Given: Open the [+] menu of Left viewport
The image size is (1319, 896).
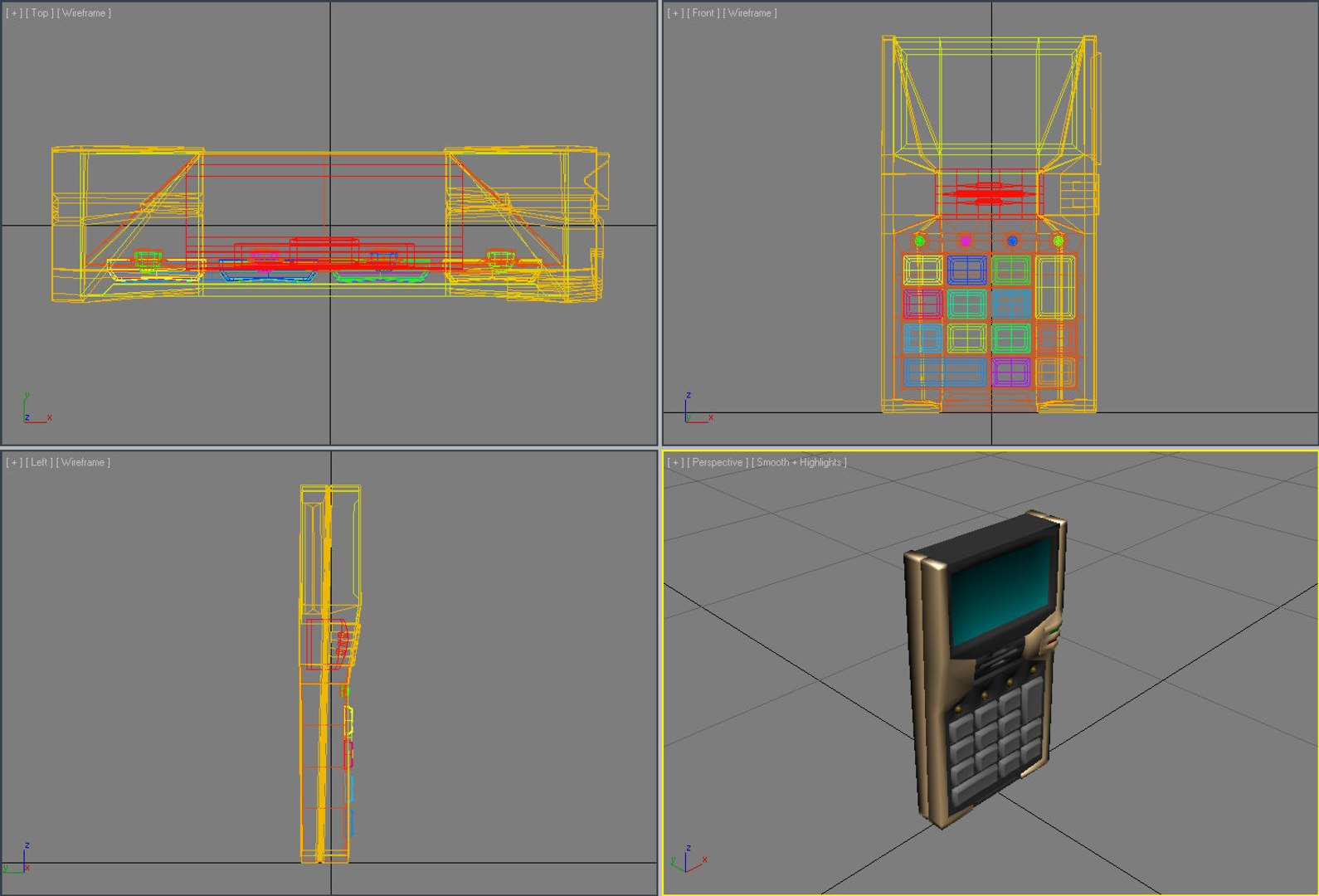Looking at the screenshot, I should (x=14, y=462).
